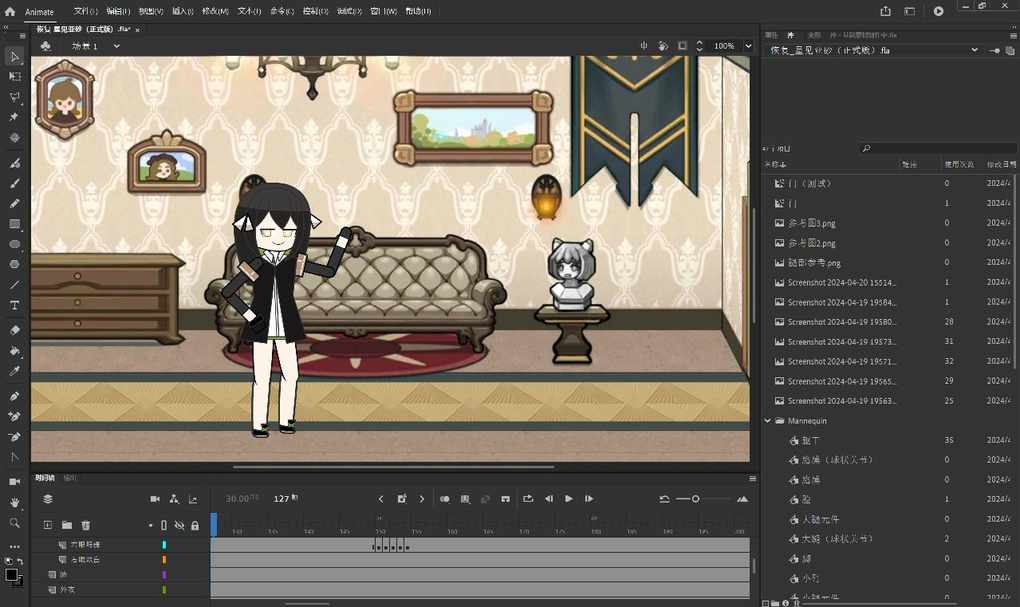
Task: Click the delete layer trash icon
Action: pyautogui.click(x=85, y=525)
